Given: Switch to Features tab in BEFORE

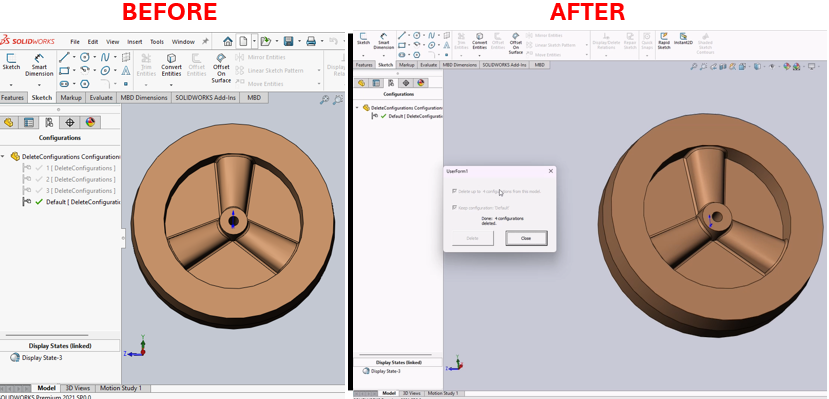Looking at the screenshot, I should (12, 98).
